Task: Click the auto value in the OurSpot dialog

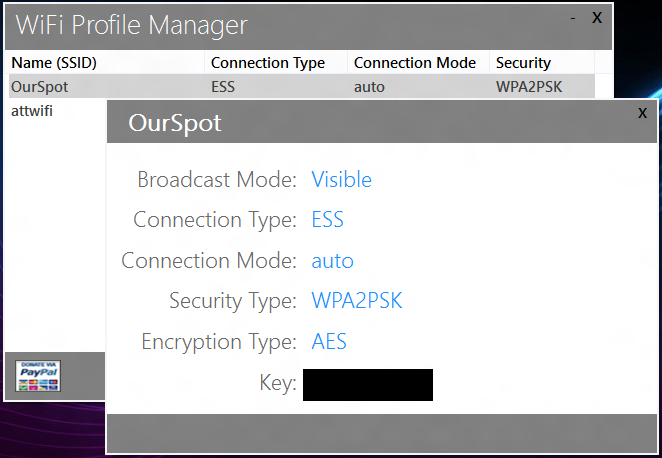Action: click(x=333, y=261)
